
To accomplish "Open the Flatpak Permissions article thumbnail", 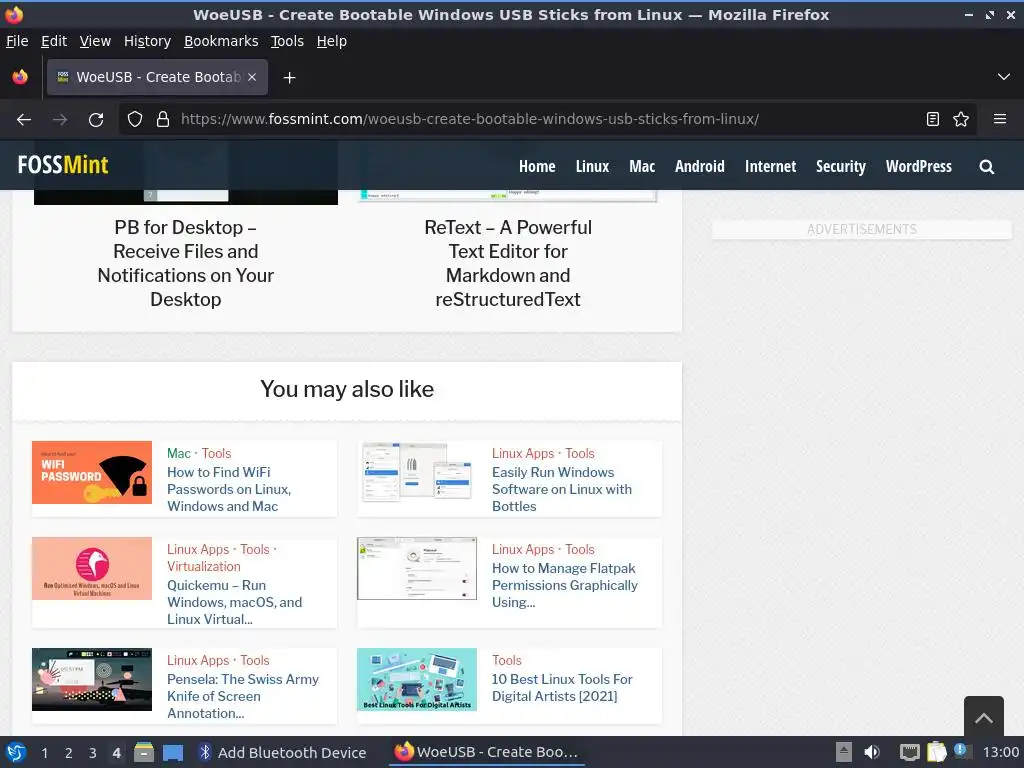I will [417, 568].
